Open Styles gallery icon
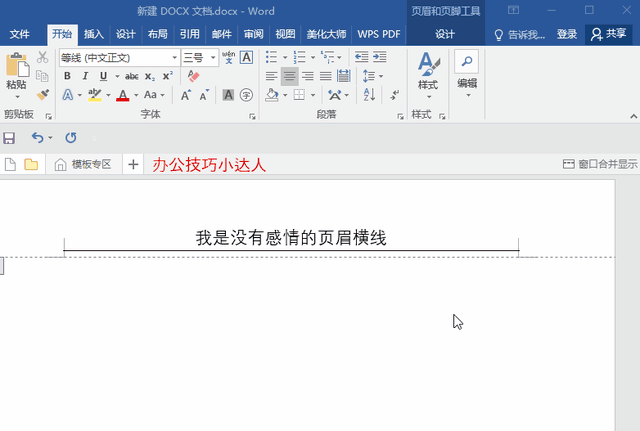This screenshot has width=640, height=431. (x=428, y=64)
